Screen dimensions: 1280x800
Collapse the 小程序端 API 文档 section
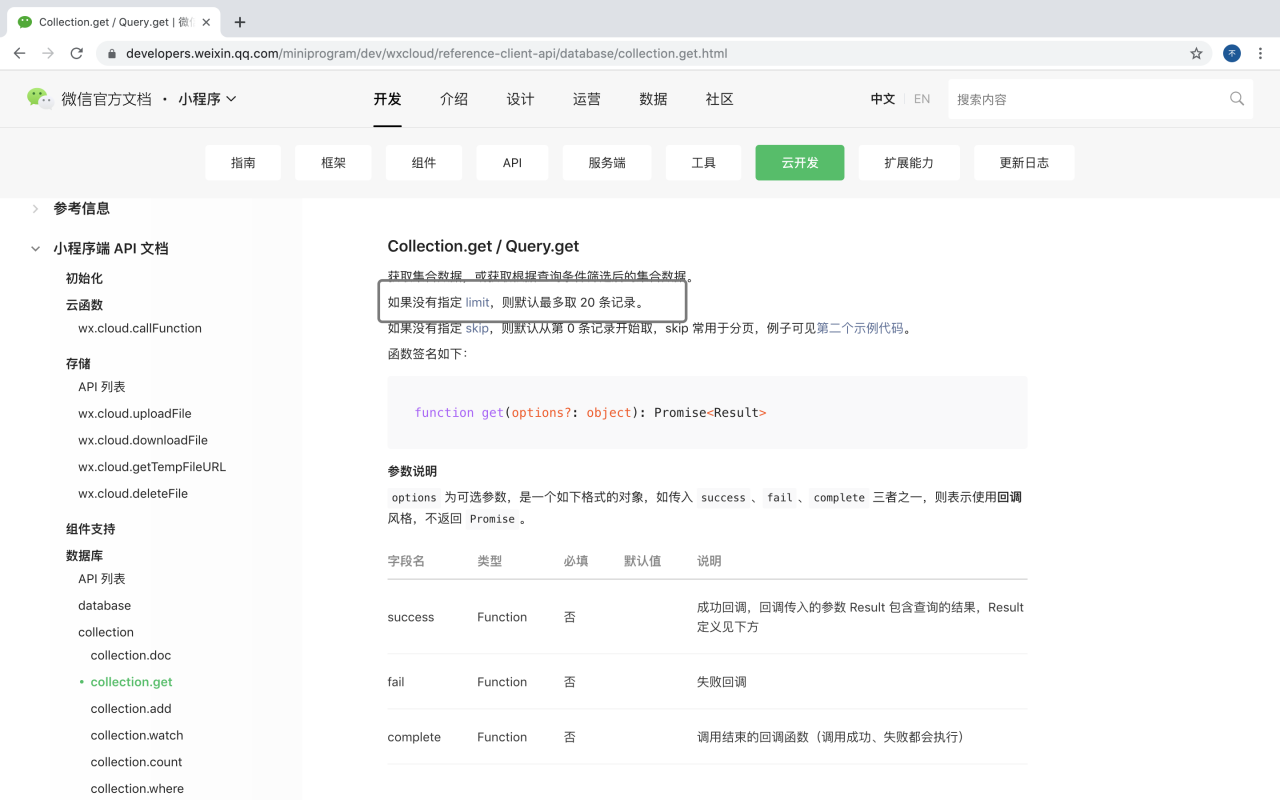pos(35,248)
